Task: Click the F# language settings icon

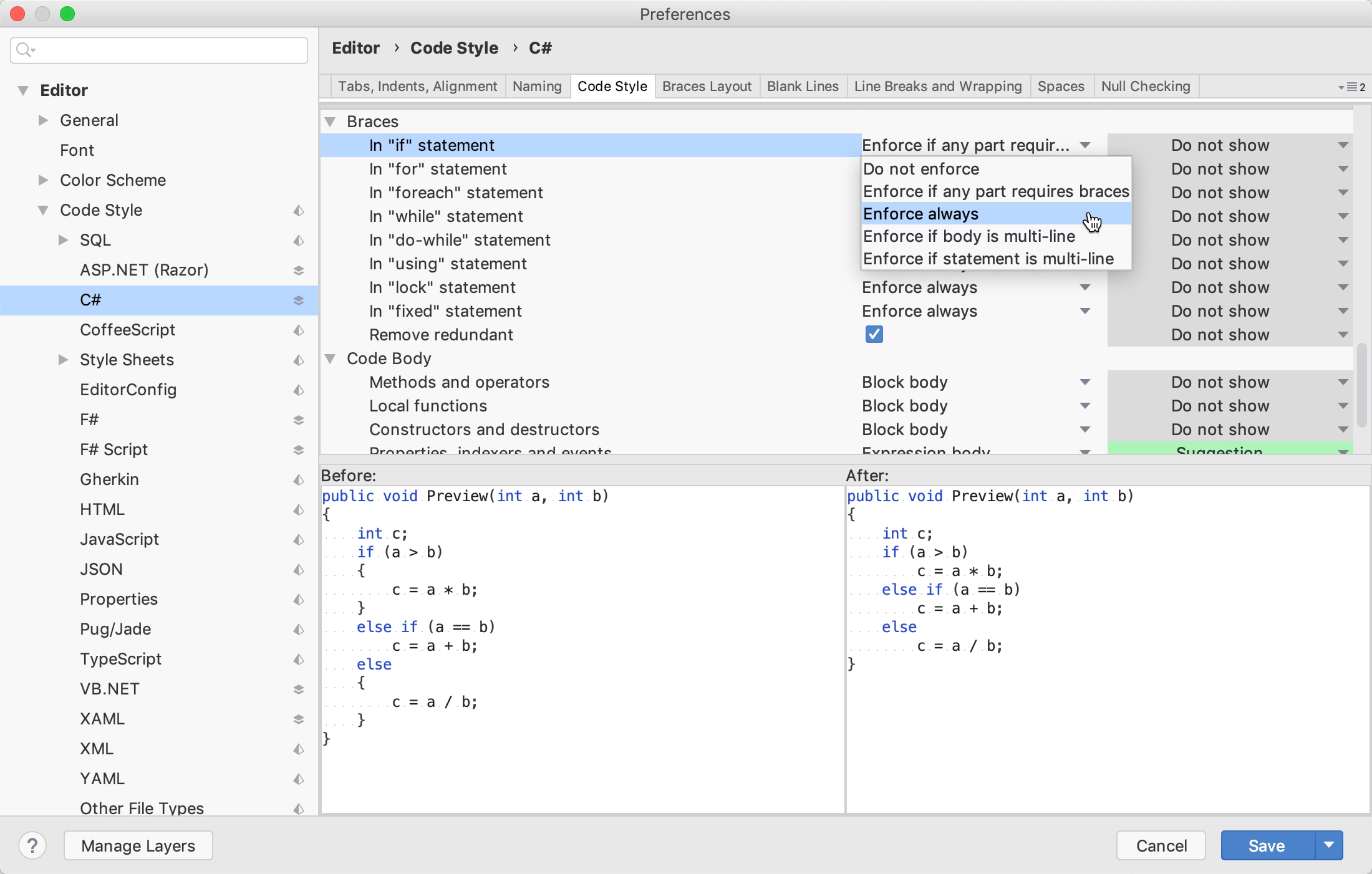Action: (x=298, y=420)
